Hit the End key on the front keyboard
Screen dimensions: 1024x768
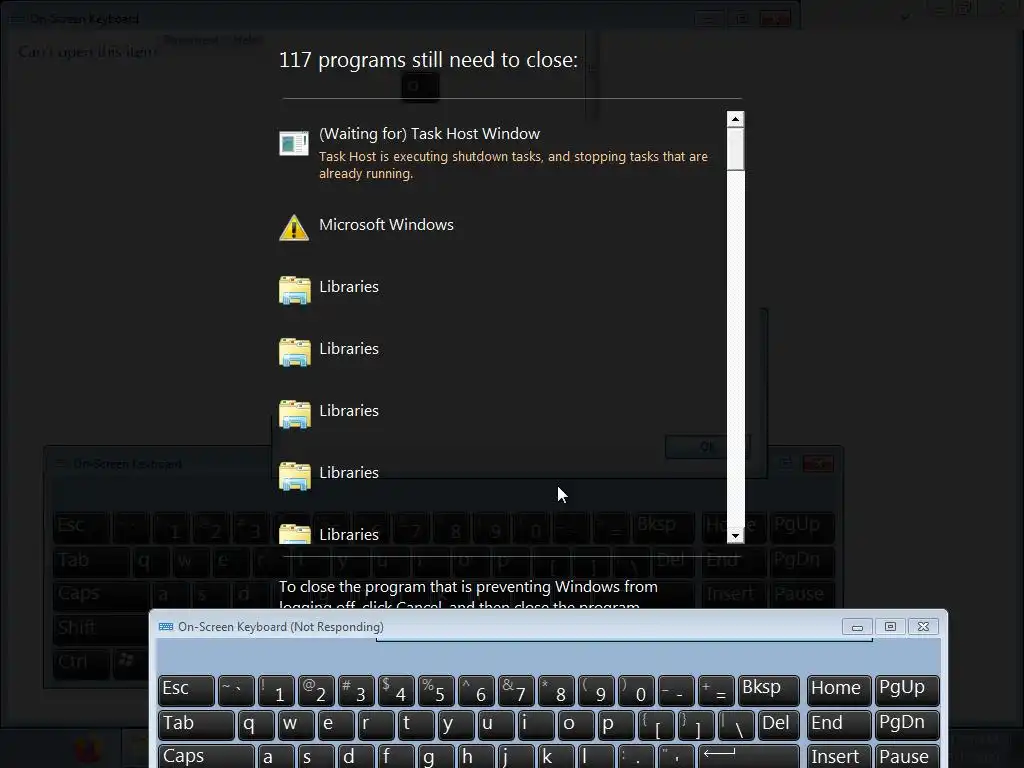pos(839,725)
